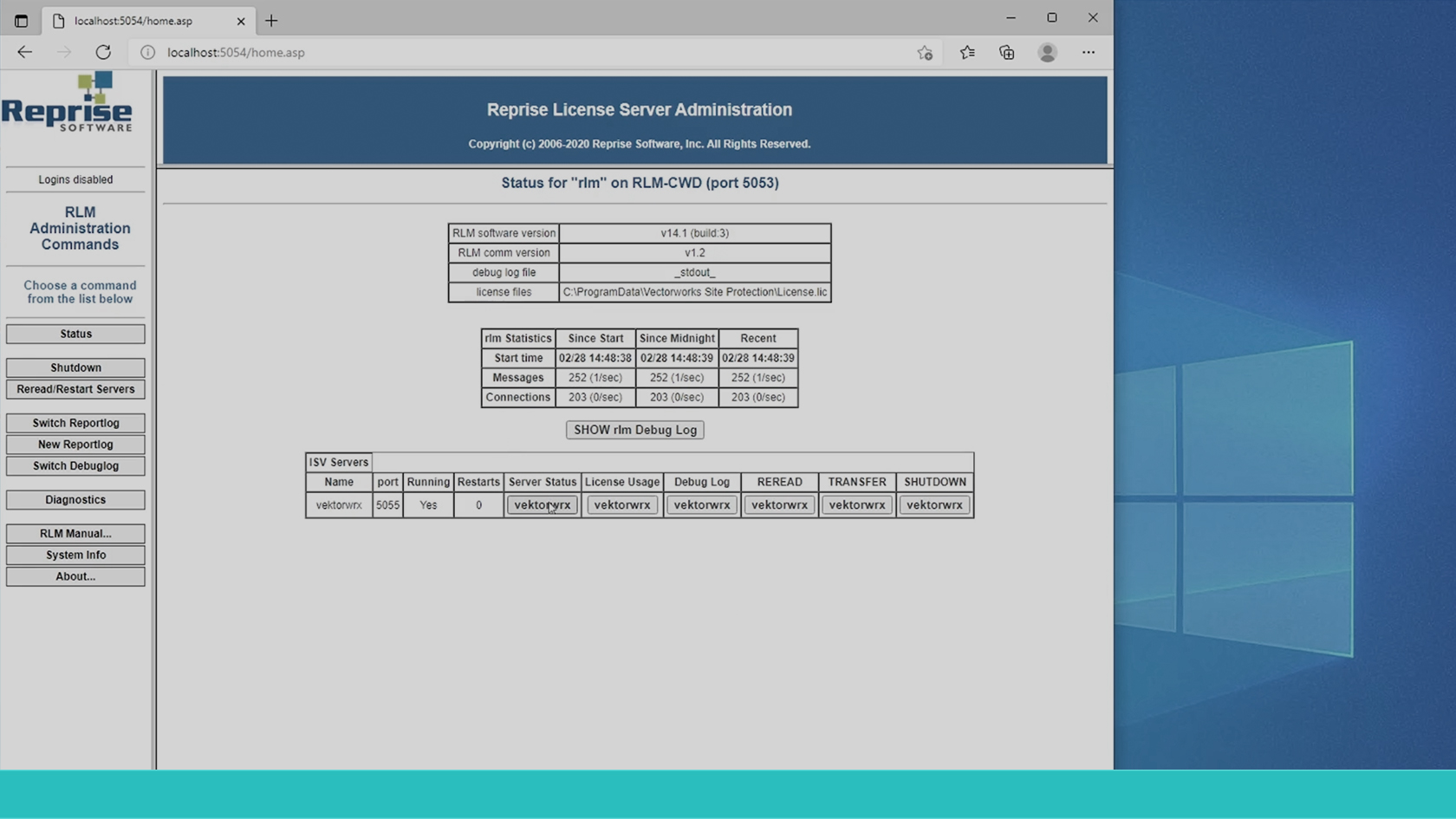
Task: Click the '_stdout_' debug log cell
Action: pyautogui.click(x=695, y=272)
